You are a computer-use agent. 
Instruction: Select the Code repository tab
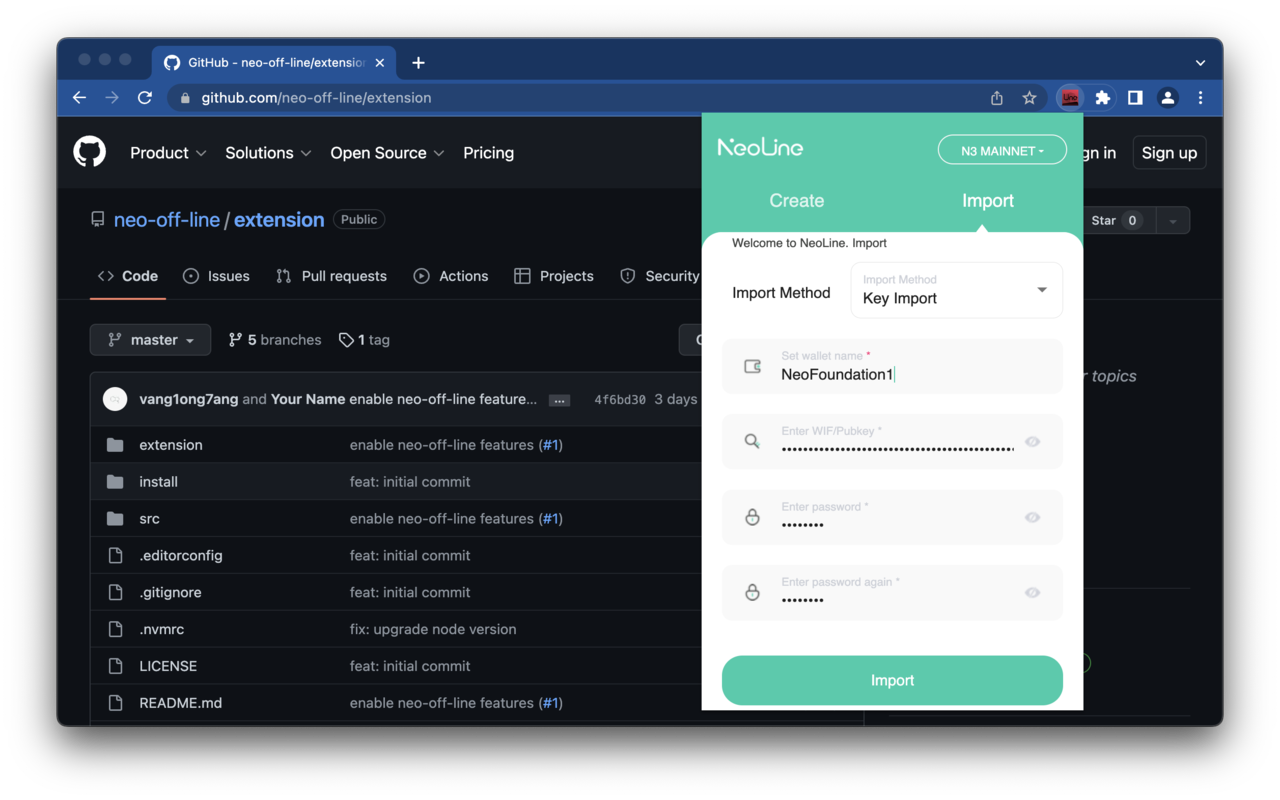click(x=128, y=276)
